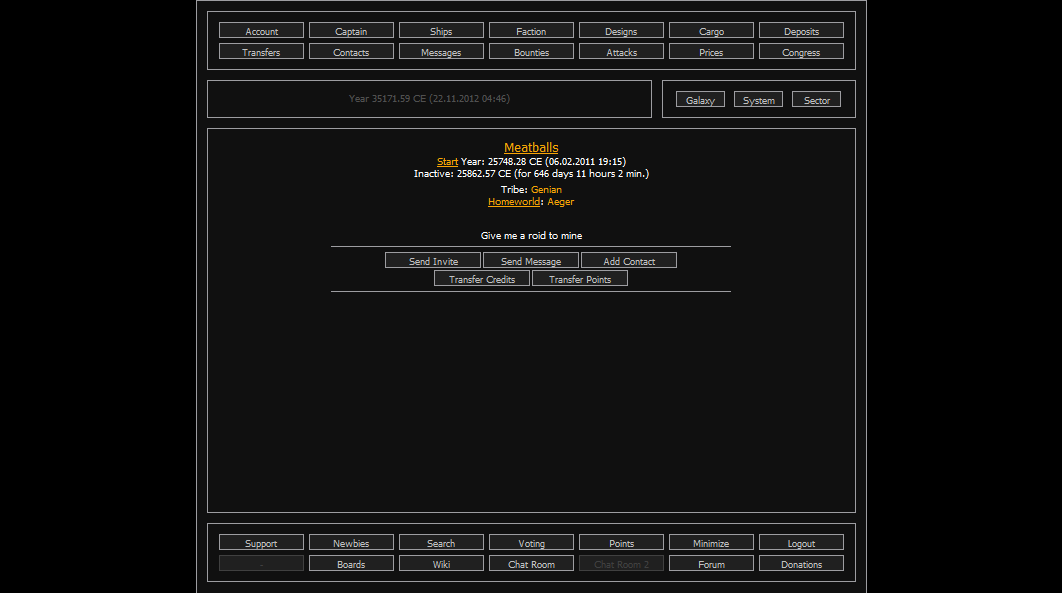Go to the Ships page
Screen dimensions: 1062x593
[x=441, y=31]
